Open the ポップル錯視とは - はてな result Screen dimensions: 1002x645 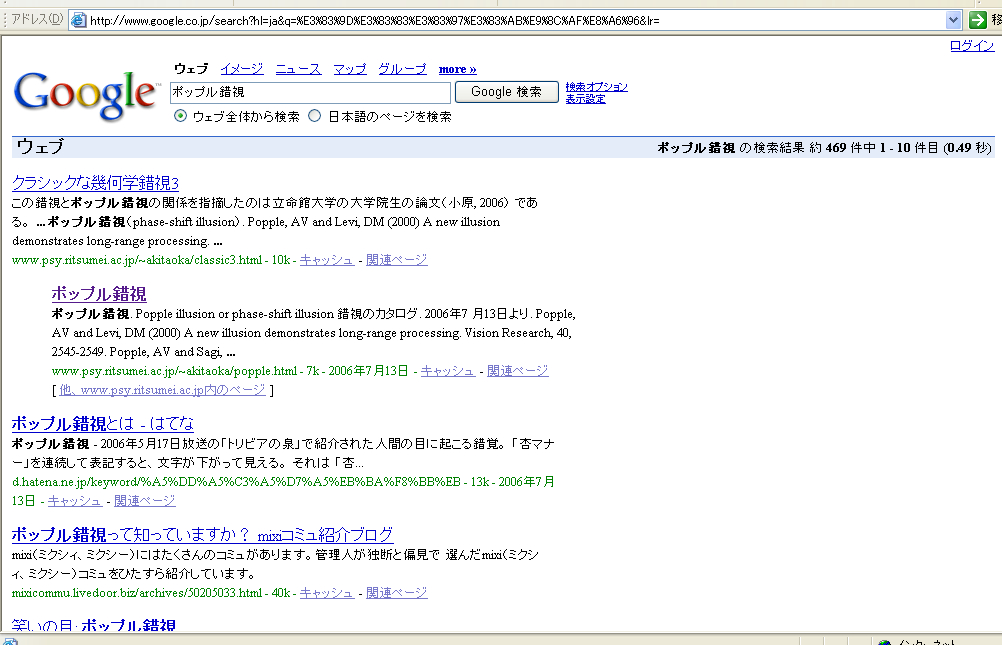[103, 423]
